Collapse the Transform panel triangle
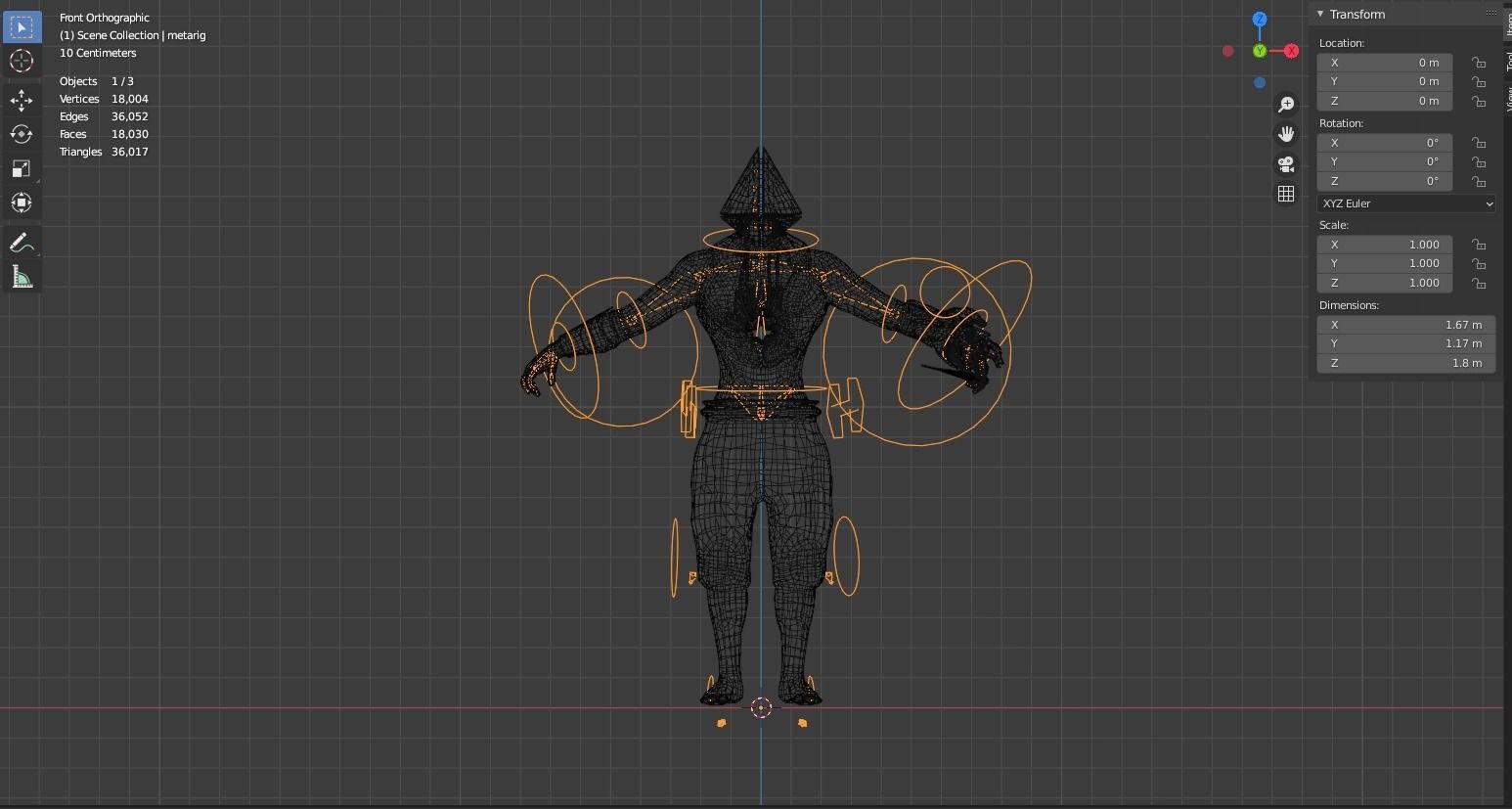The image size is (1512, 809). pyautogui.click(x=1320, y=14)
